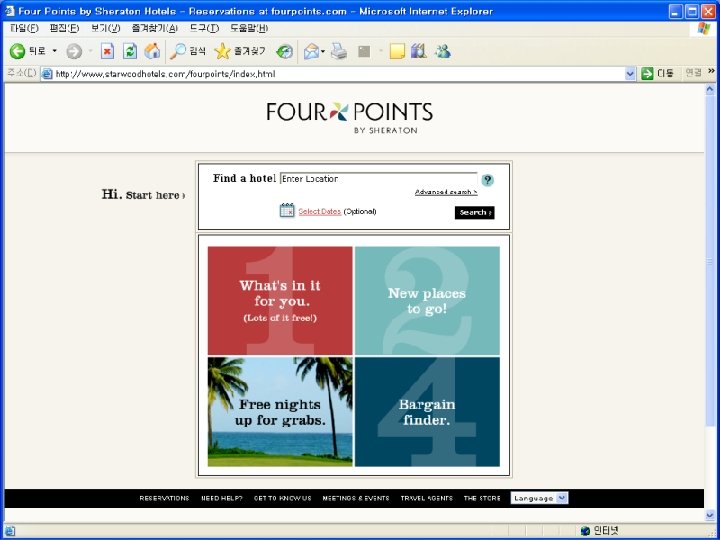The height and width of the screenshot is (540, 720).
Task: Click the calendar icon beside Select Dates
Action: [287, 210]
